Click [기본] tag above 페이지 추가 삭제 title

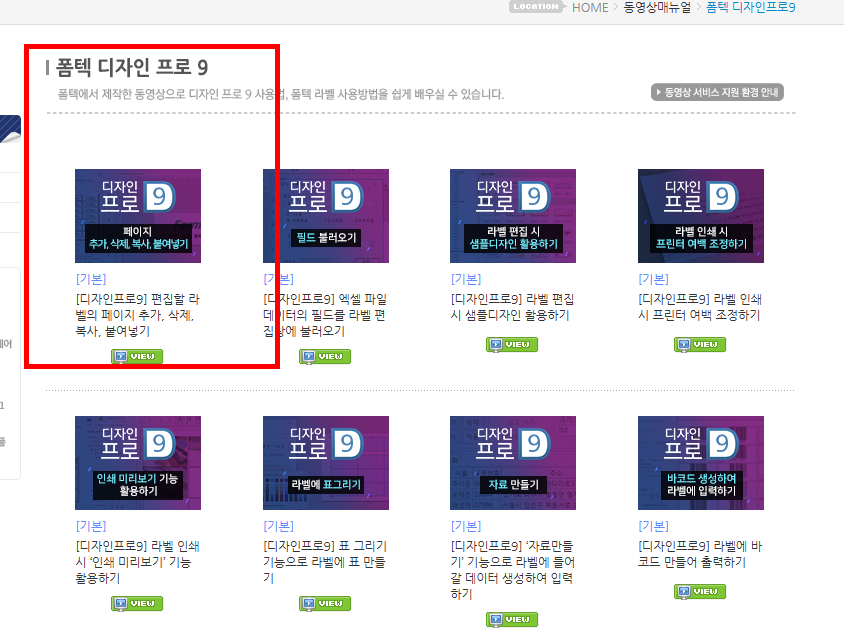(x=91, y=279)
